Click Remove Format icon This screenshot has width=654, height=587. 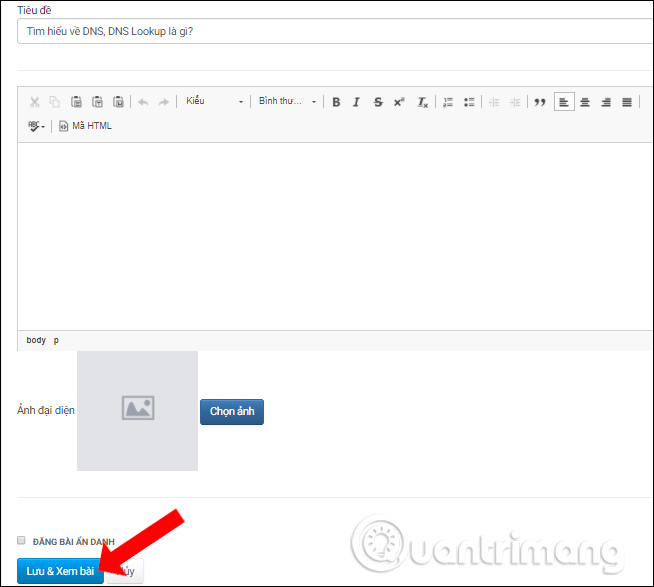(423, 102)
